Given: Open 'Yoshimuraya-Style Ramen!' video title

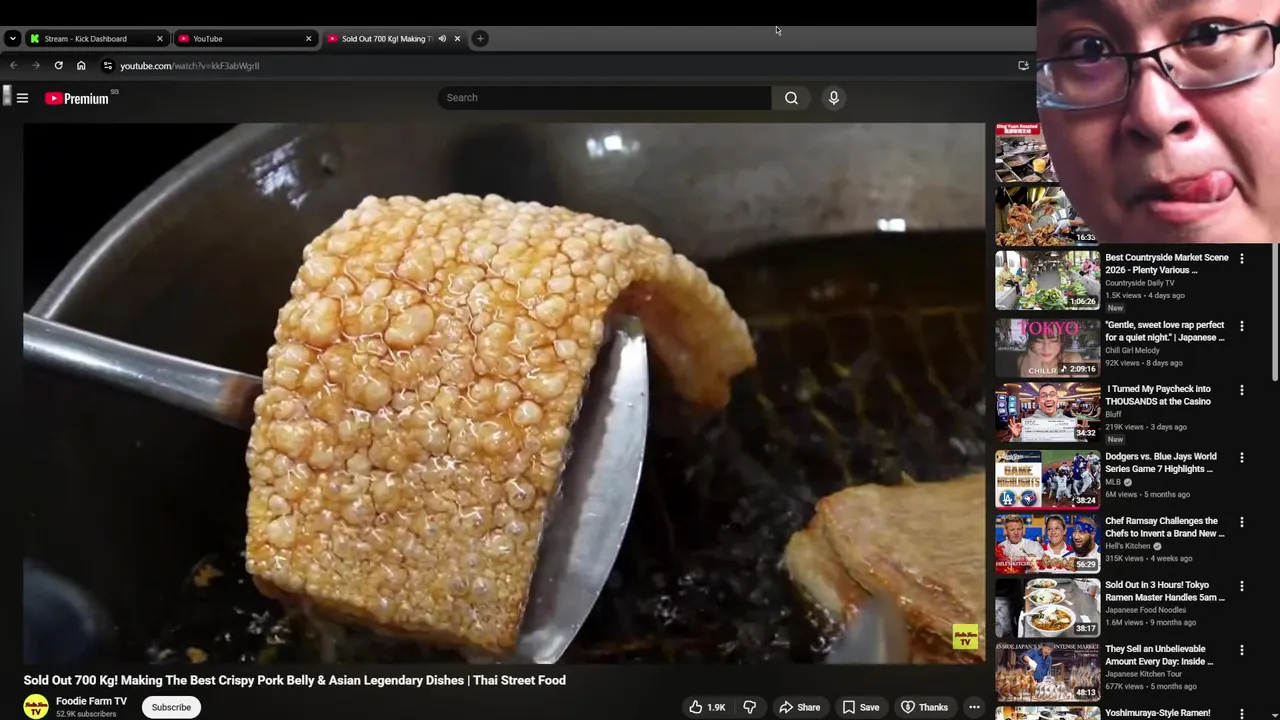Looking at the screenshot, I should tap(1157, 713).
